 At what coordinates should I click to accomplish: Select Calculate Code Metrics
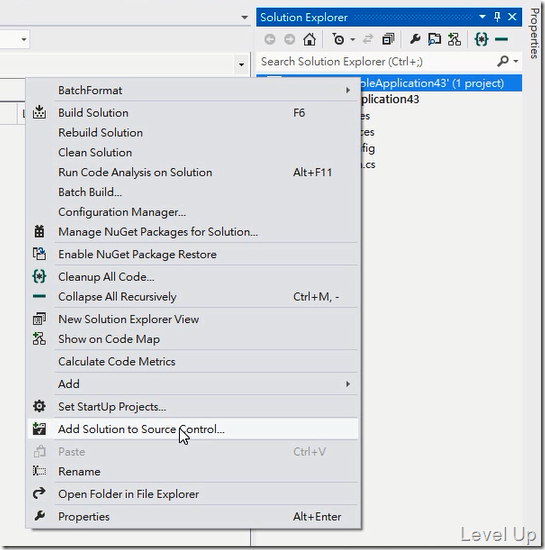[x=192, y=362]
